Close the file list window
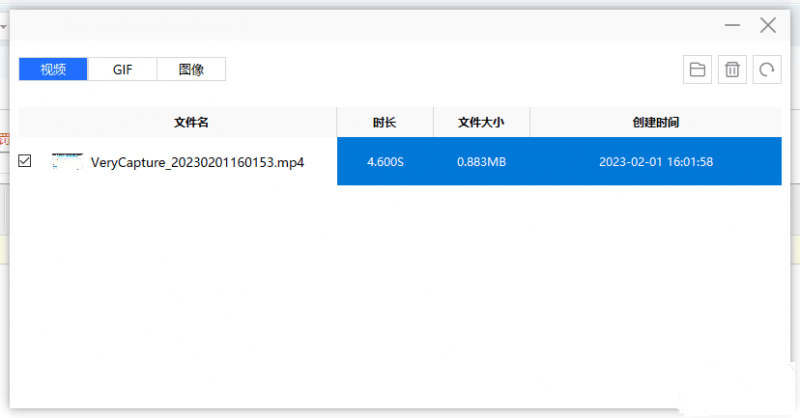Viewport: 800px width, 418px height. coord(768,25)
